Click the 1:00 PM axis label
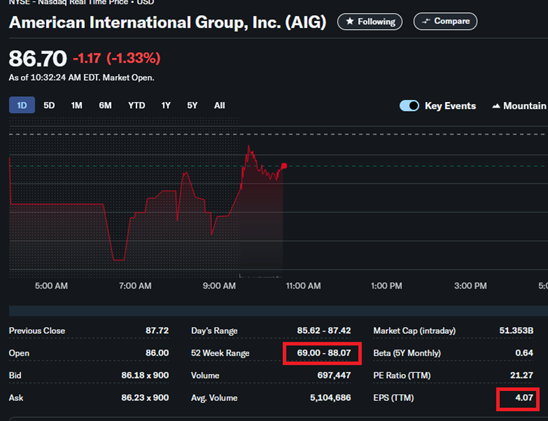Viewport: 548px width, 421px height. click(387, 286)
